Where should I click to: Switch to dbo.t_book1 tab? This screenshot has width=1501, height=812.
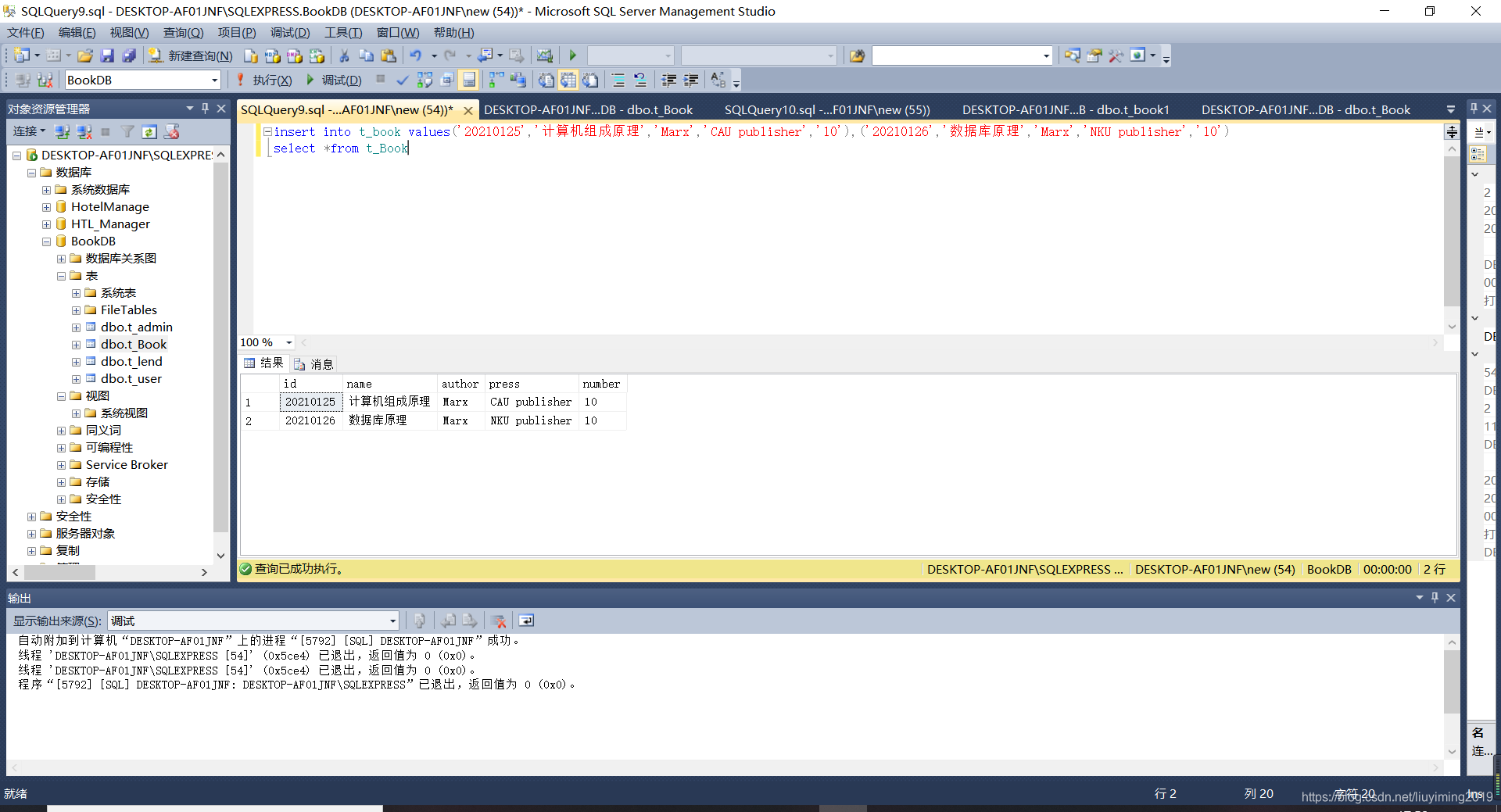tap(1066, 109)
